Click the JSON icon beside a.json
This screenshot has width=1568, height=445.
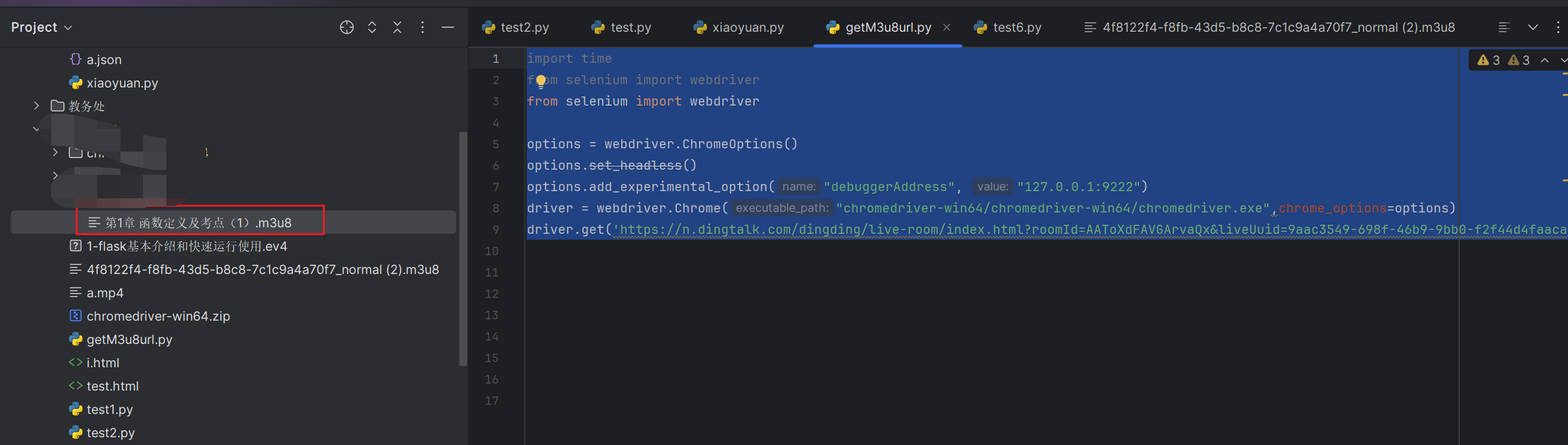pyautogui.click(x=76, y=60)
